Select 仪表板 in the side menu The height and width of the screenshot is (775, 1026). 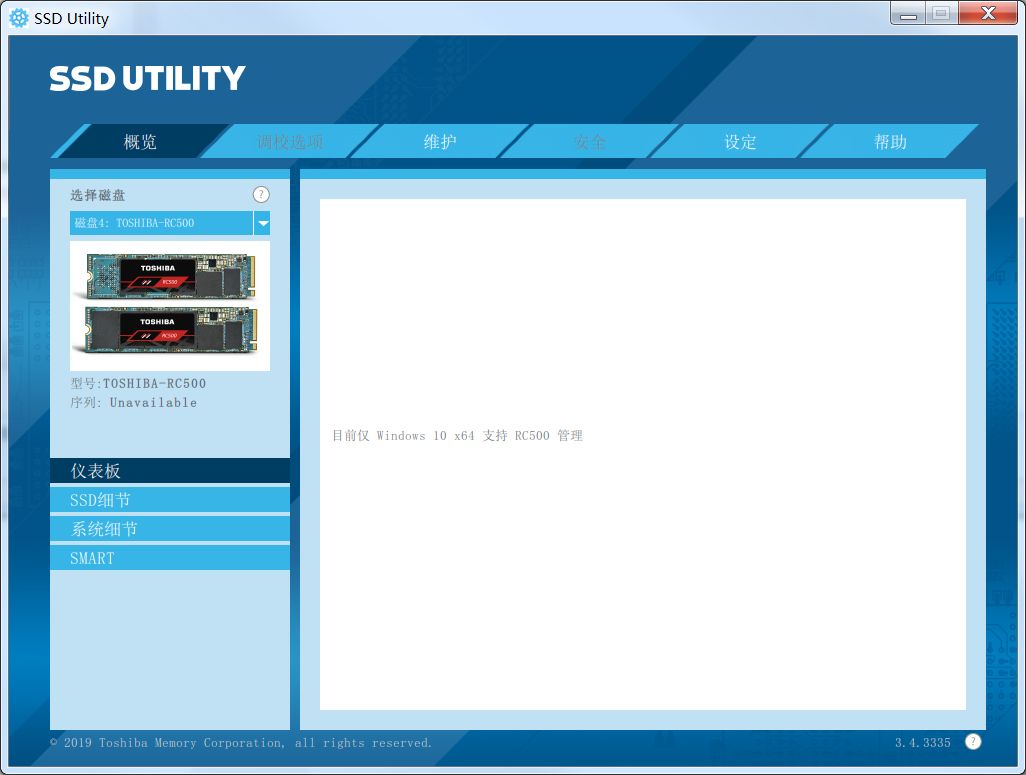pyautogui.click(x=169, y=471)
